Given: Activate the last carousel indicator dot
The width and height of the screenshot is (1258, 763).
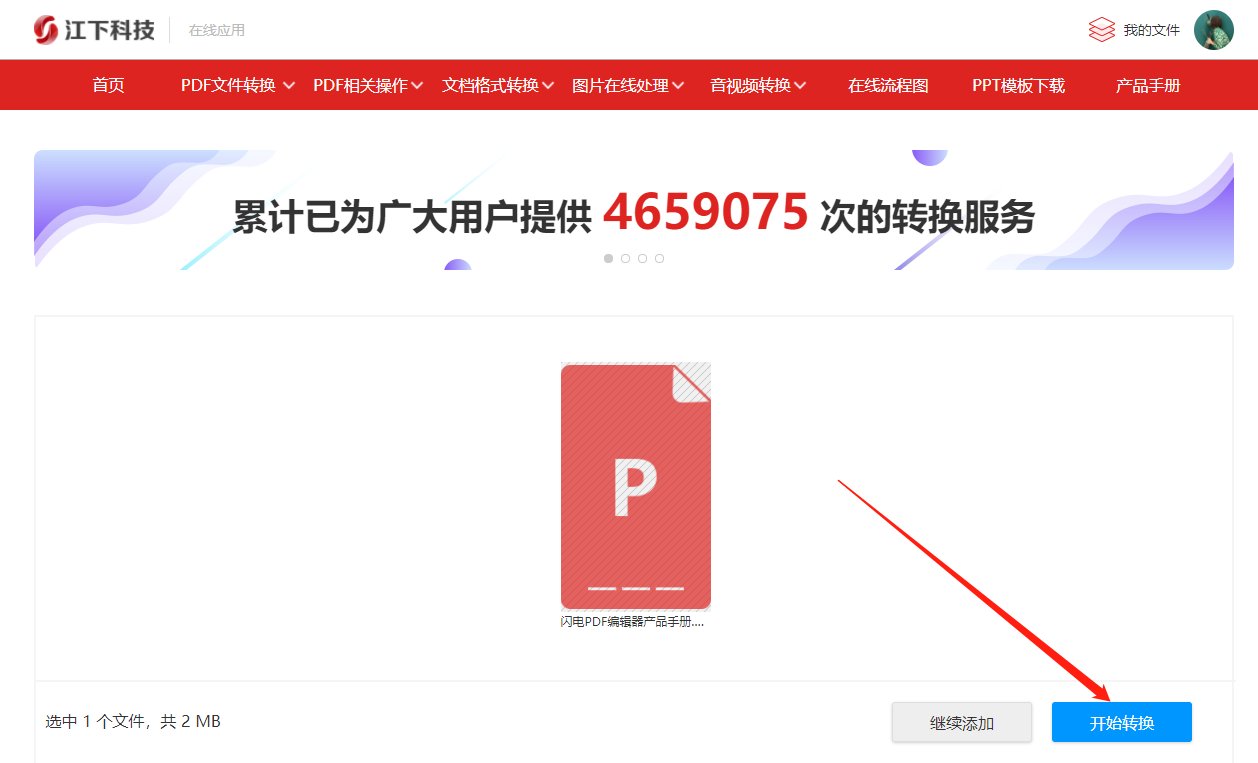Looking at the screenshot, I should tap(659, 258).
